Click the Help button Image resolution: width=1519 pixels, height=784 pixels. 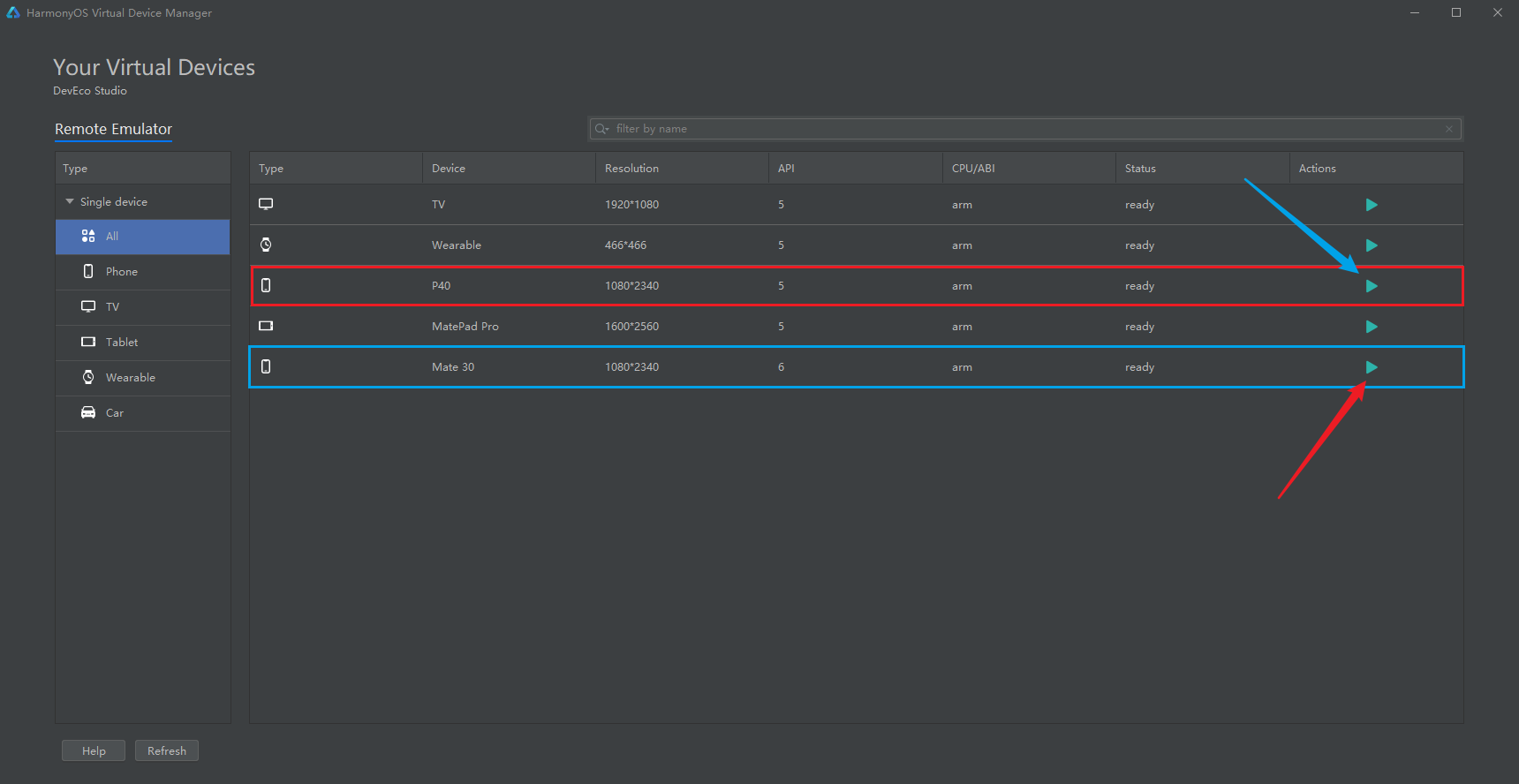coord(94,750)
